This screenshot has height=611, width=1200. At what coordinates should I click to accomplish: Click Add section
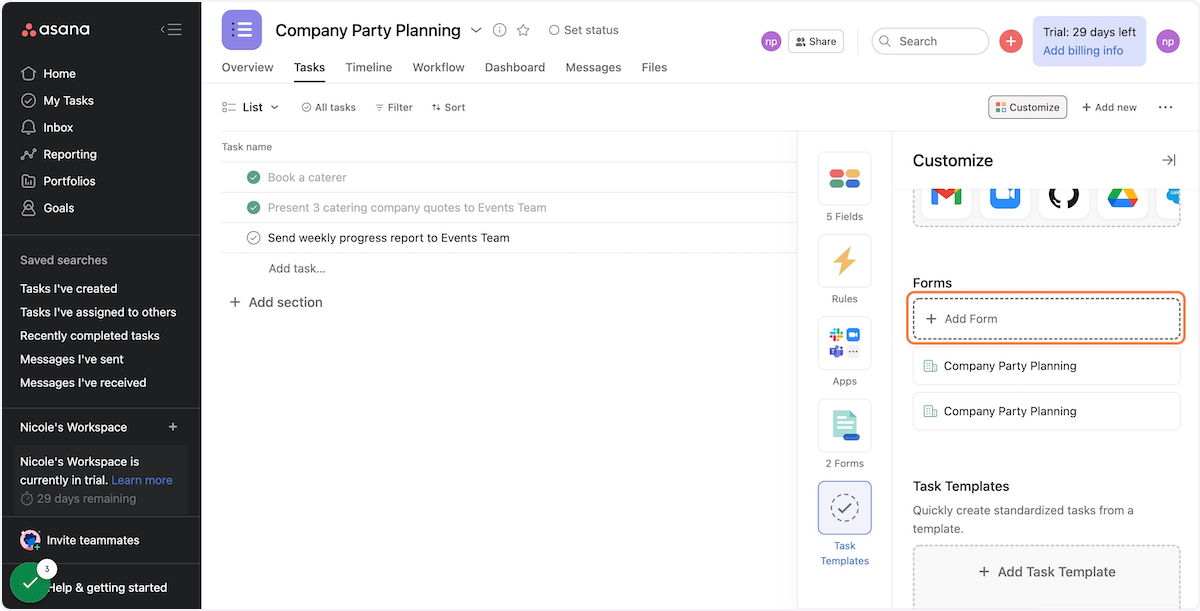pos(276,302)
